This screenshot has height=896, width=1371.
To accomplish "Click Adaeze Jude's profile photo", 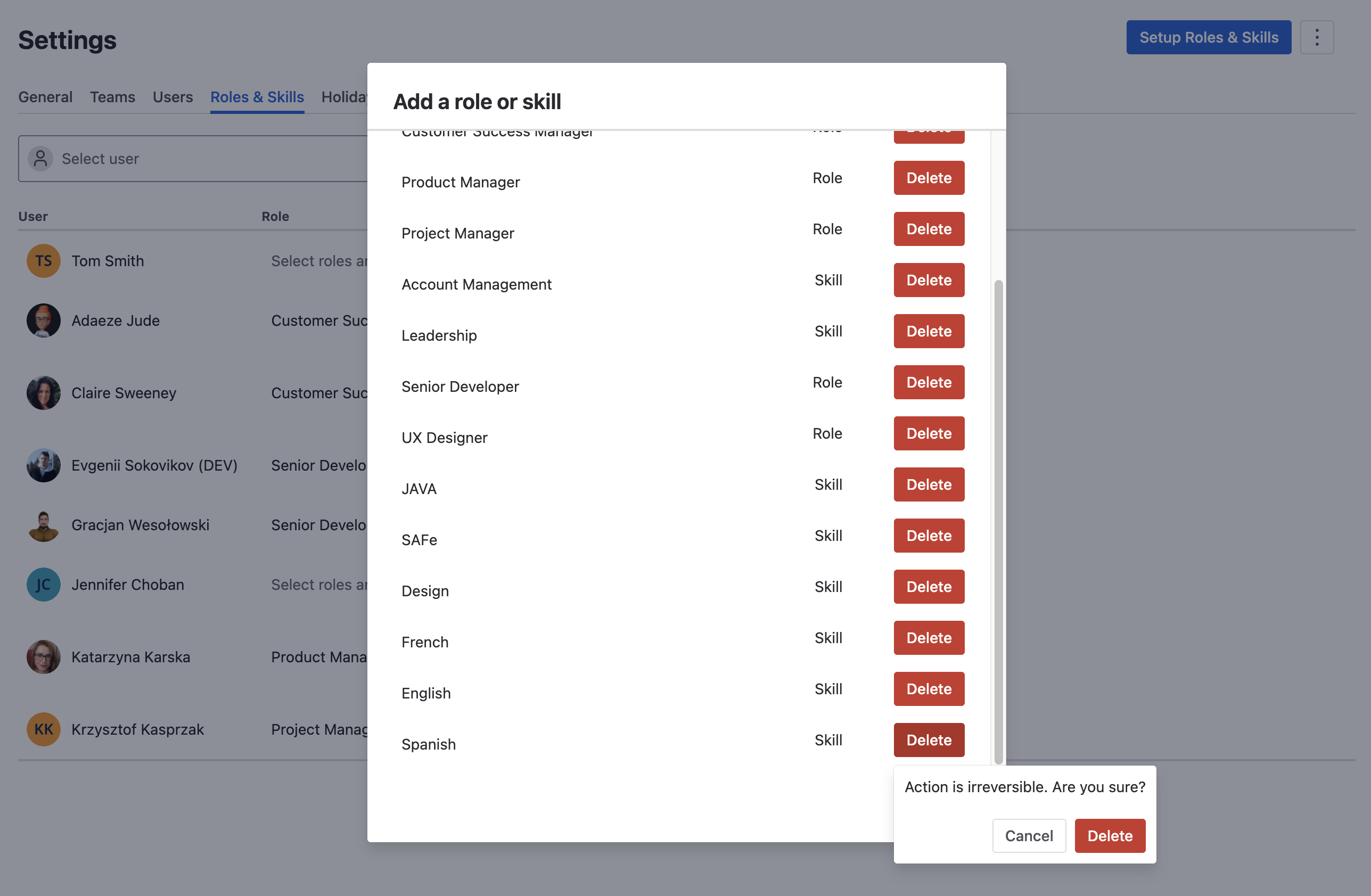I will click(43, 320).
